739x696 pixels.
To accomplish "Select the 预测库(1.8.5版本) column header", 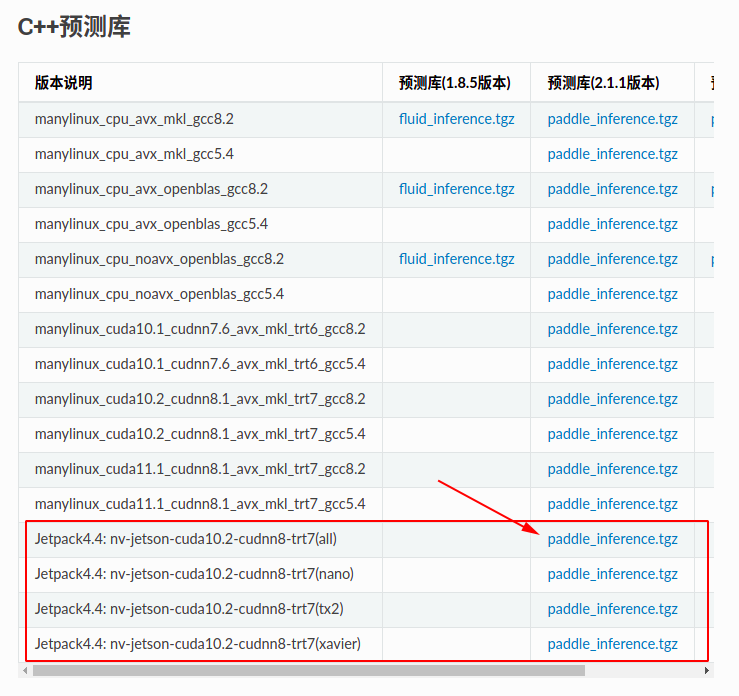I will 455,83.
